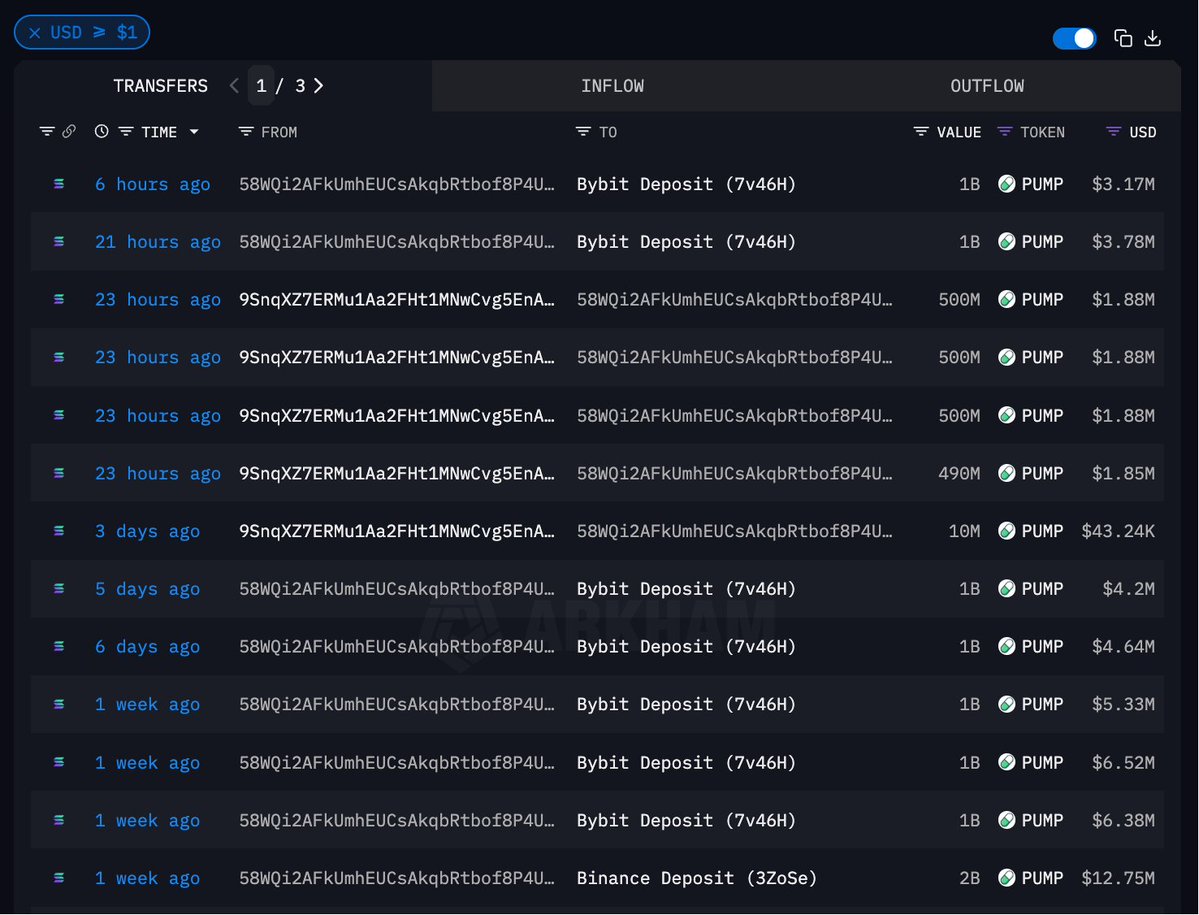1199x915 pixels.
Task: Click the PUMP token icon in the $5.33M row
Action: pyautogui.click(x=1006, y=704)
